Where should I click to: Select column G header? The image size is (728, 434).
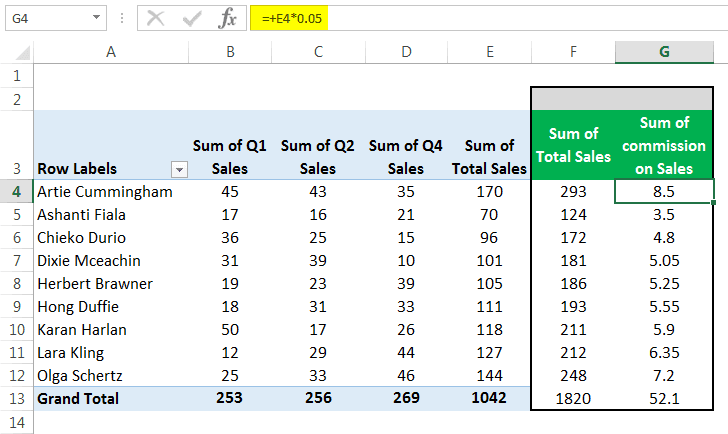click(x=664, y=52)
